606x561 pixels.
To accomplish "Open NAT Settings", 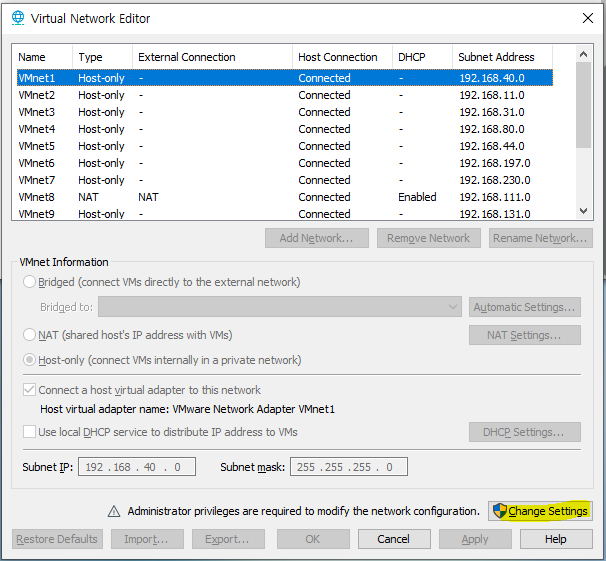I will coord(525,335).
